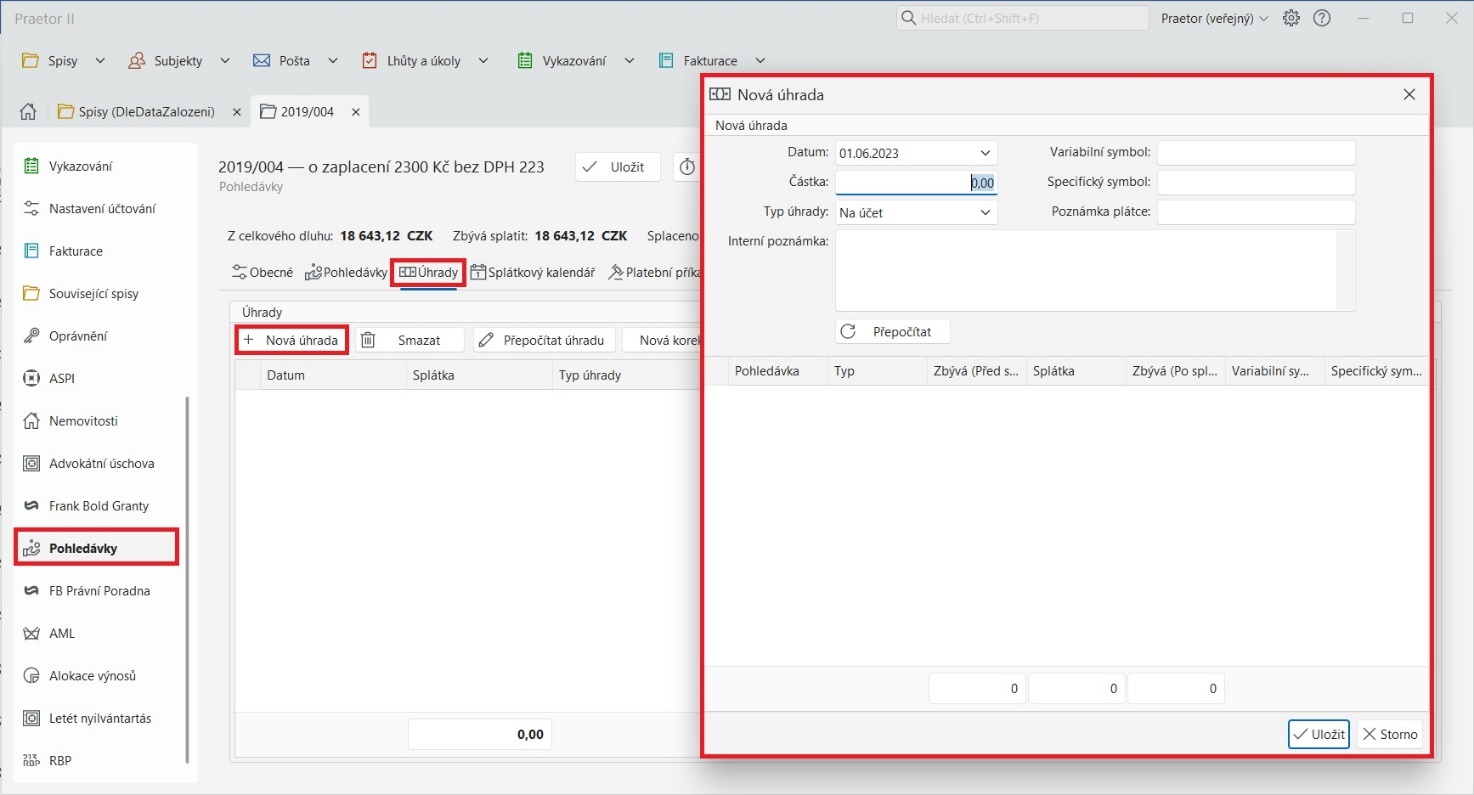Viewport: 1474px width, 795px height.
Task: Click into the Variabilní symbol field
Action: (x=1255, y=153)
